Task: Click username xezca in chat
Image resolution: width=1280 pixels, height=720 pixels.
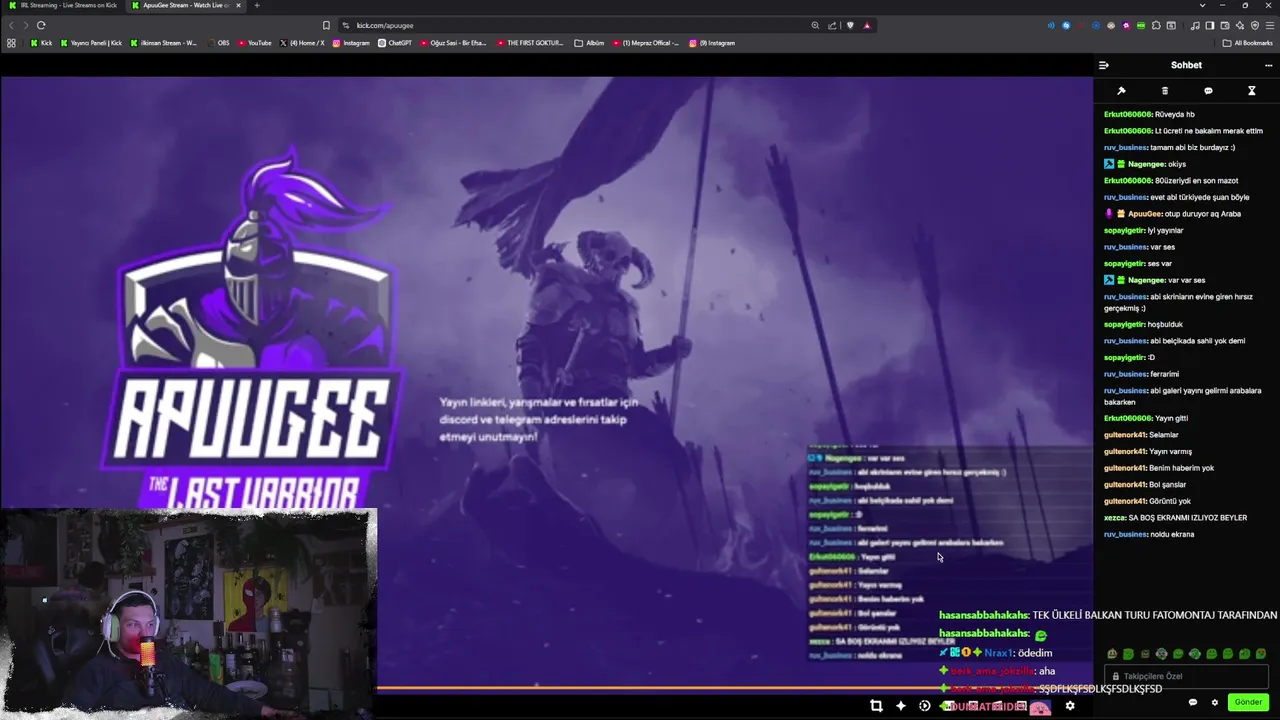Action: 1114,518
